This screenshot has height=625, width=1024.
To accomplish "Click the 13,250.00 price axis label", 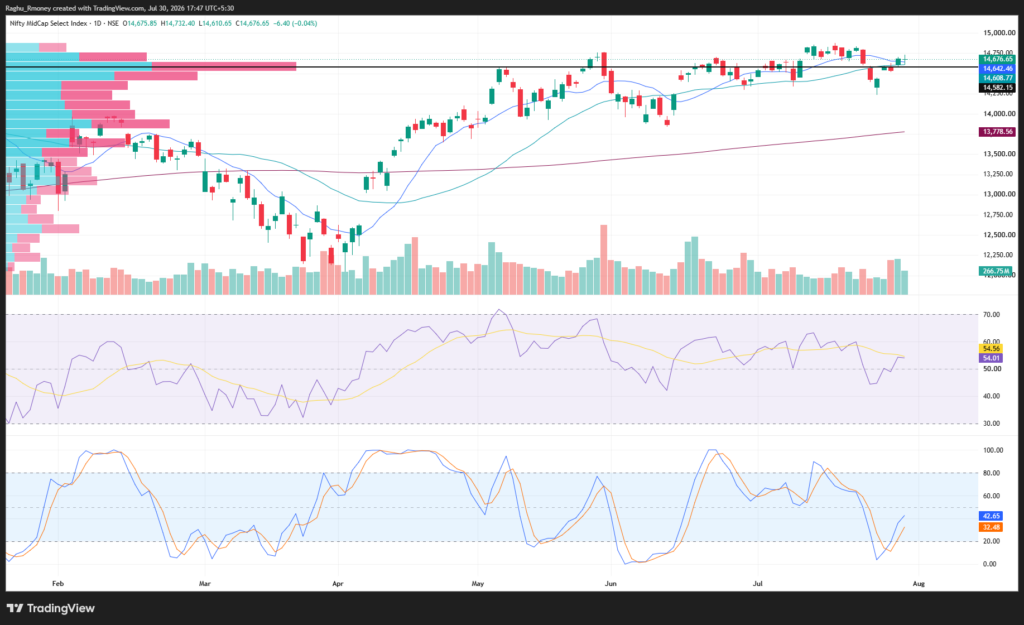I will click(999, 174).
